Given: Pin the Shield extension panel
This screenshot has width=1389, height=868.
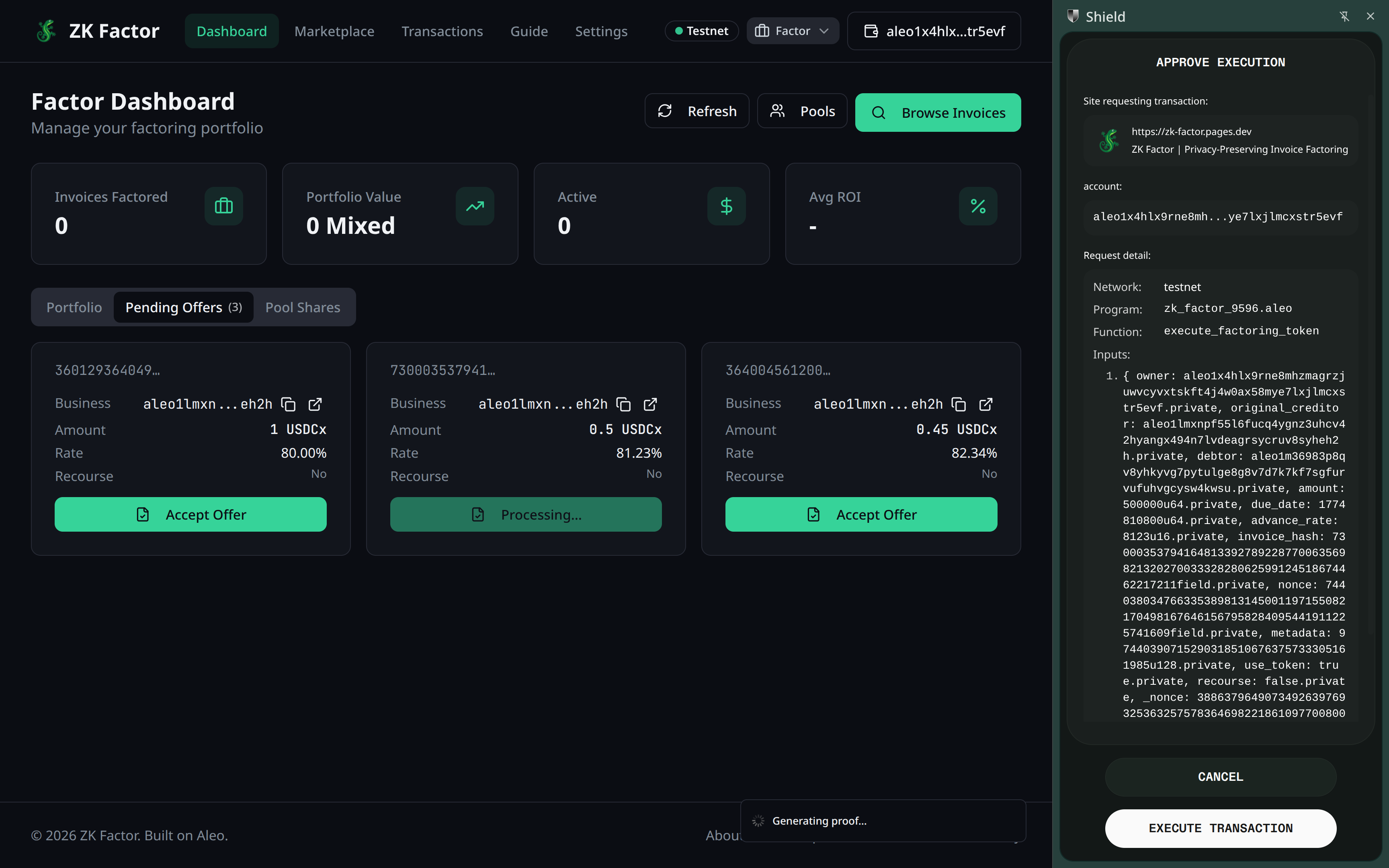Looking at the screenshot, I should pyautogui.click(x=1344, y=16).
